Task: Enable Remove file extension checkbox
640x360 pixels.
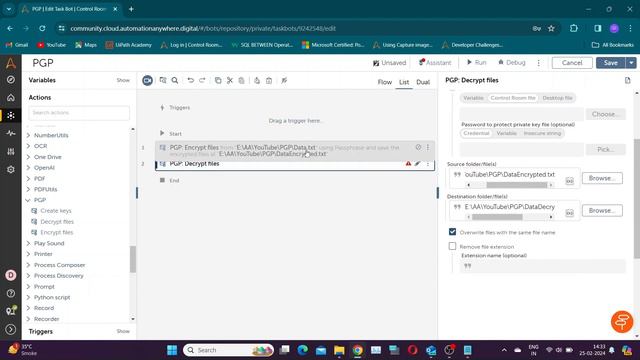Action: click(452, 246)
